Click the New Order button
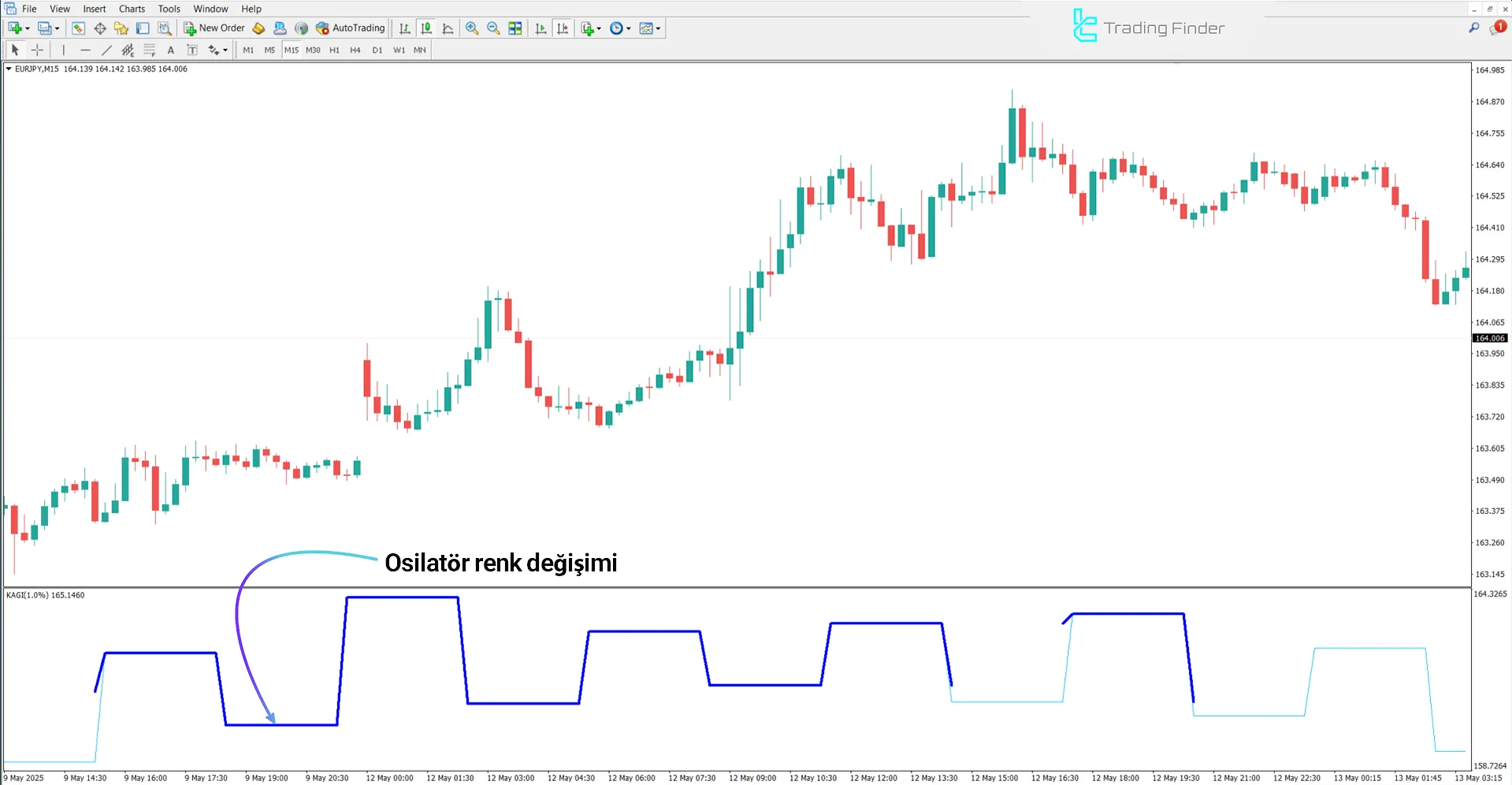Image resolution: width=1512 pixels, height=785 pixels. point(214,28)
